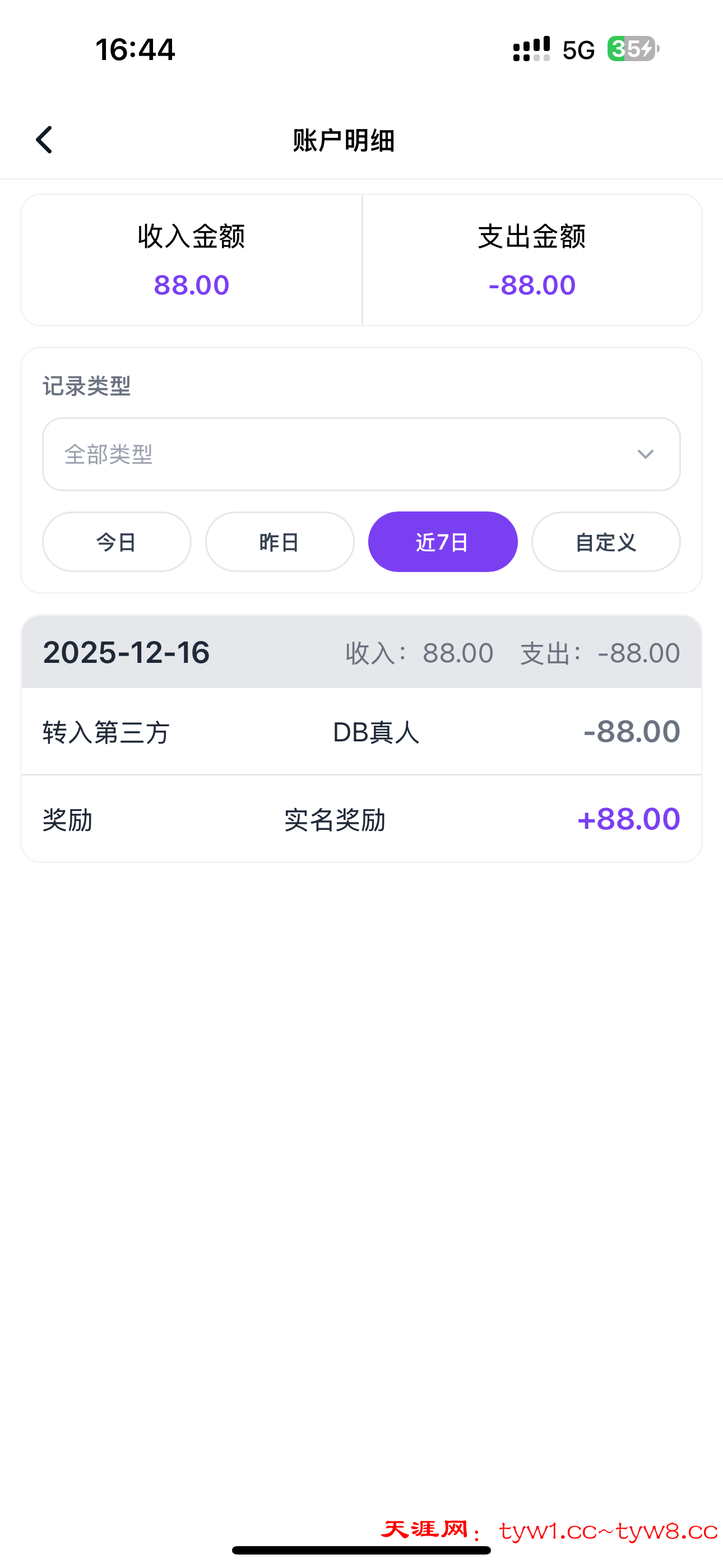
Task: Open the 实名奖励 reward transaction row
Action: coord(361,819)
